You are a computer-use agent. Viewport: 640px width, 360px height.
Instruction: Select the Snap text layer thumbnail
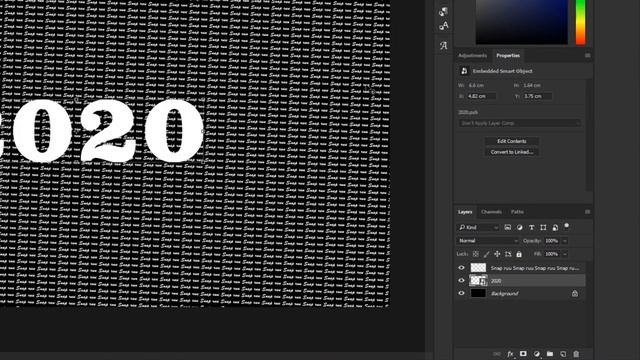[478, 268]
